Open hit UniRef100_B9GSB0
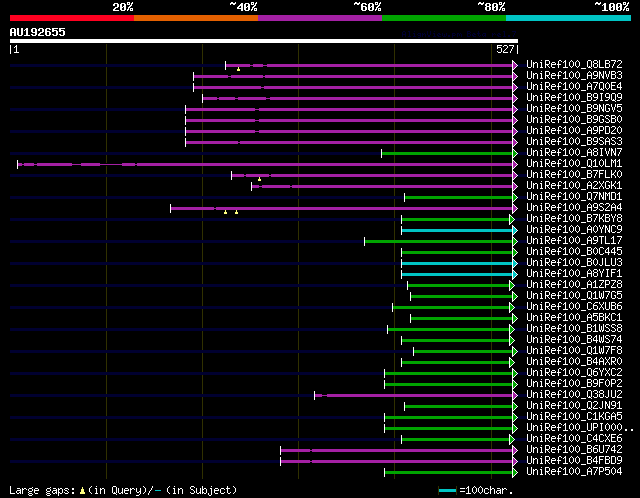This screenshot has height=498, width=640. pyautogui.click(x=574, y=120)
